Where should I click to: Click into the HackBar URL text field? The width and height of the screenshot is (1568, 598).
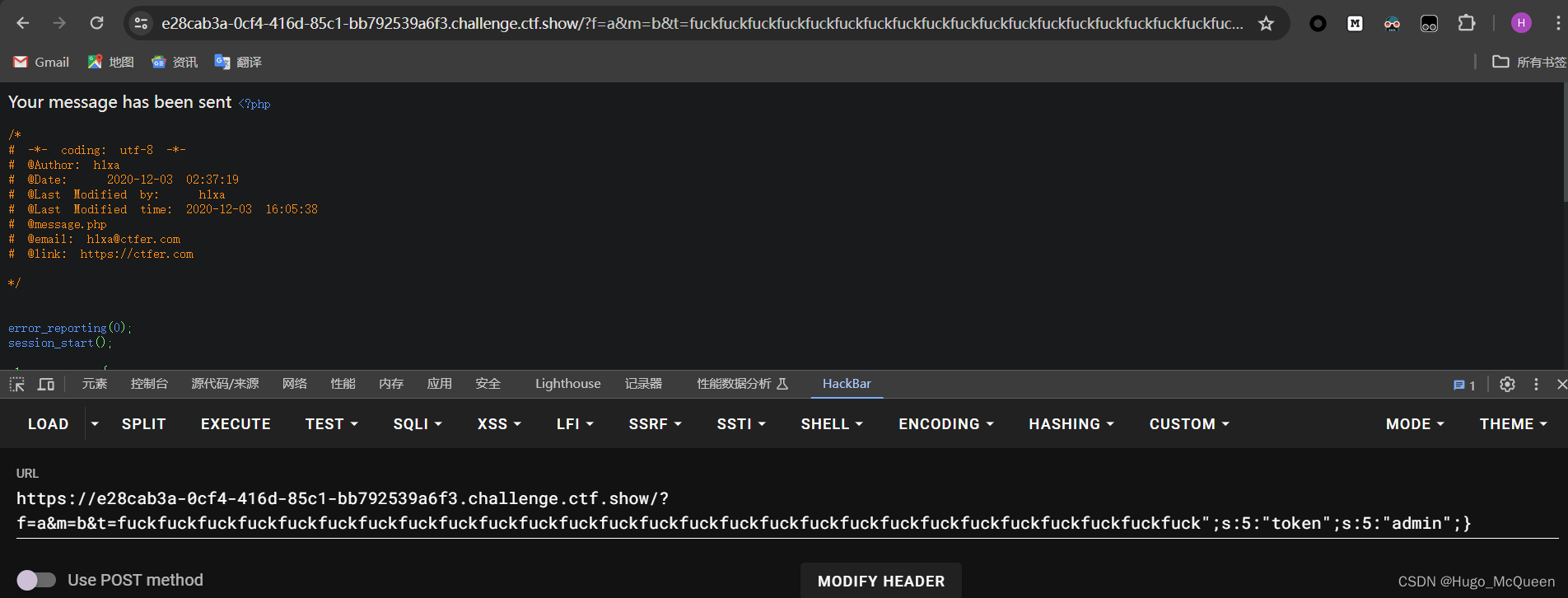coord(787,511)
